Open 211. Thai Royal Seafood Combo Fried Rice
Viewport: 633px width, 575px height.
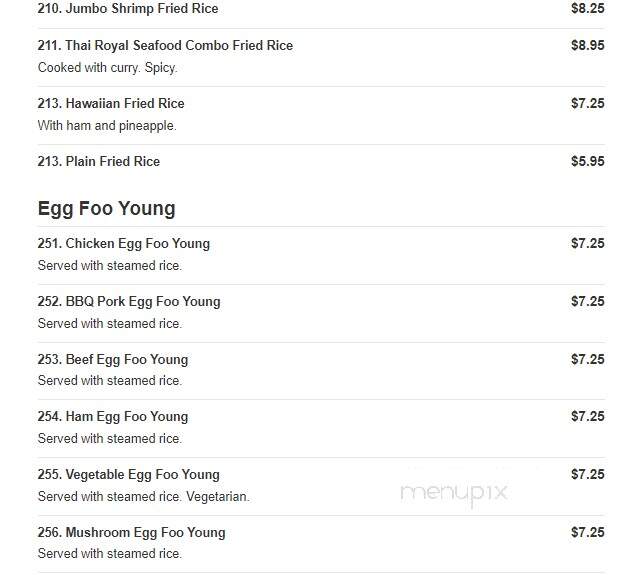point(165,45)
